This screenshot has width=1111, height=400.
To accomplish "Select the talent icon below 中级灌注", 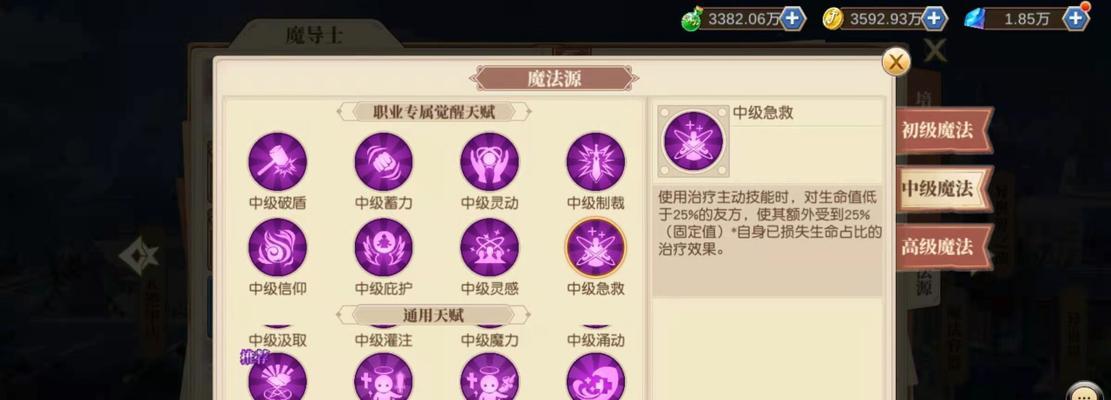I will 383,377.
